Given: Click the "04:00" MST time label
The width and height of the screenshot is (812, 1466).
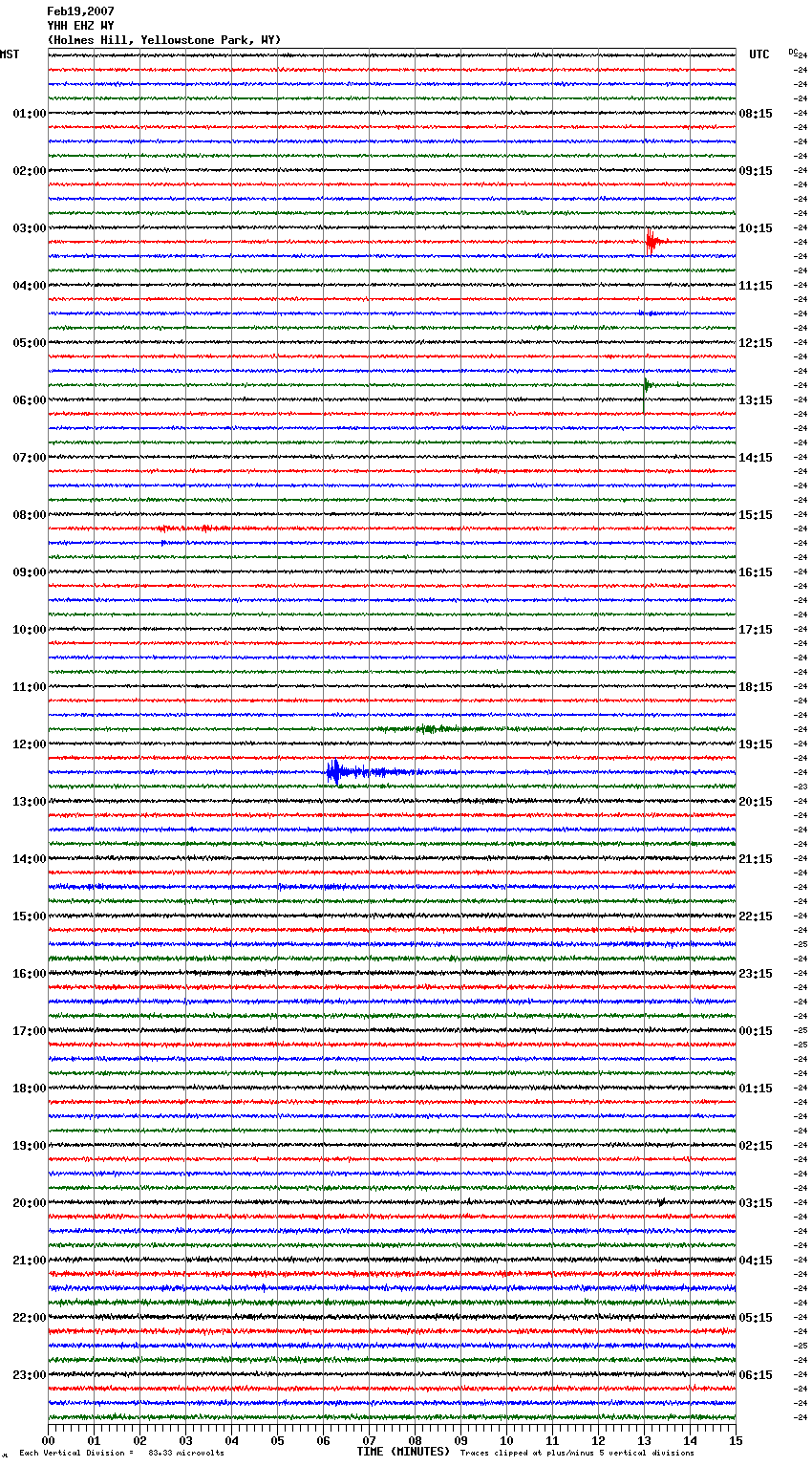Looking at the screenshot, I should tap(30, 286).
